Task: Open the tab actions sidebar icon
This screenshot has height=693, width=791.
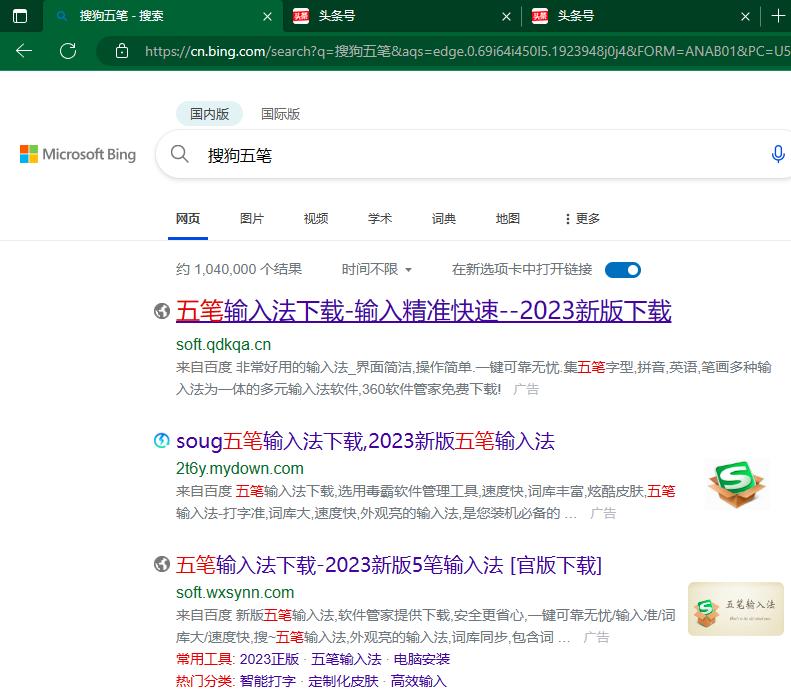Action: tap(20, 16)
